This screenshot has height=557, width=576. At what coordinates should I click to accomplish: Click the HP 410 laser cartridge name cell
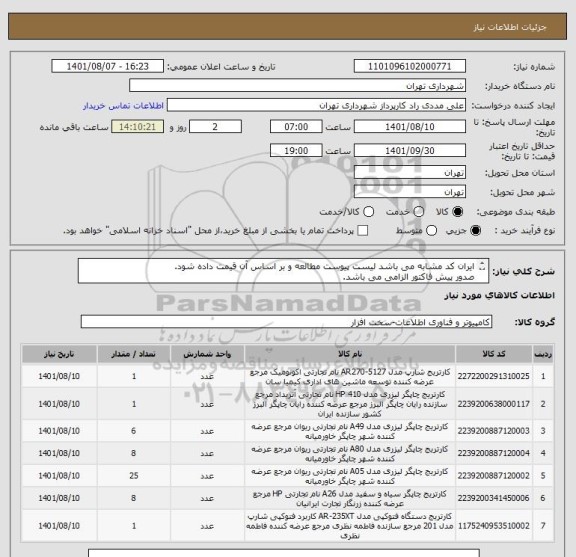click(350, 404)
